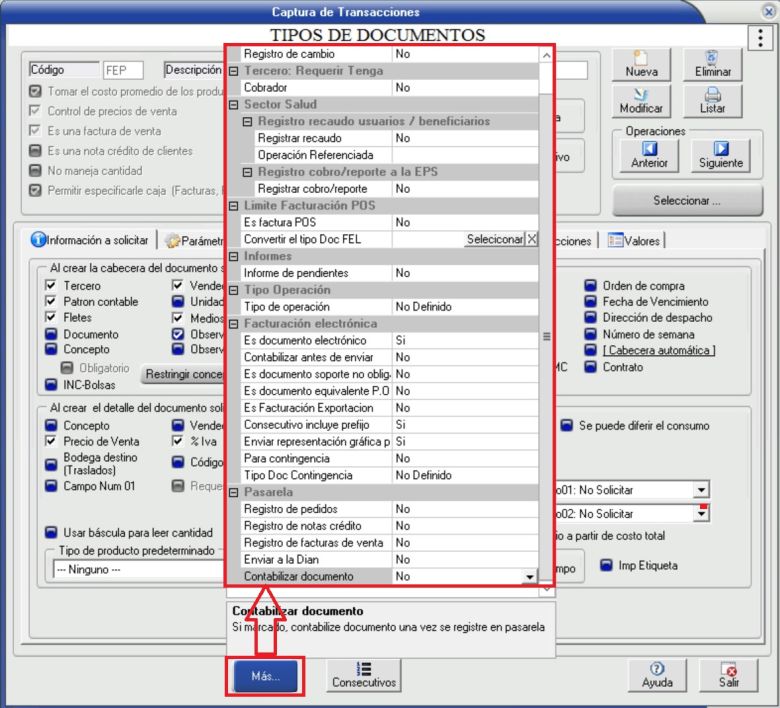Toggle the Tercero checkbox

pyautogui.click(x=51, y=286)
